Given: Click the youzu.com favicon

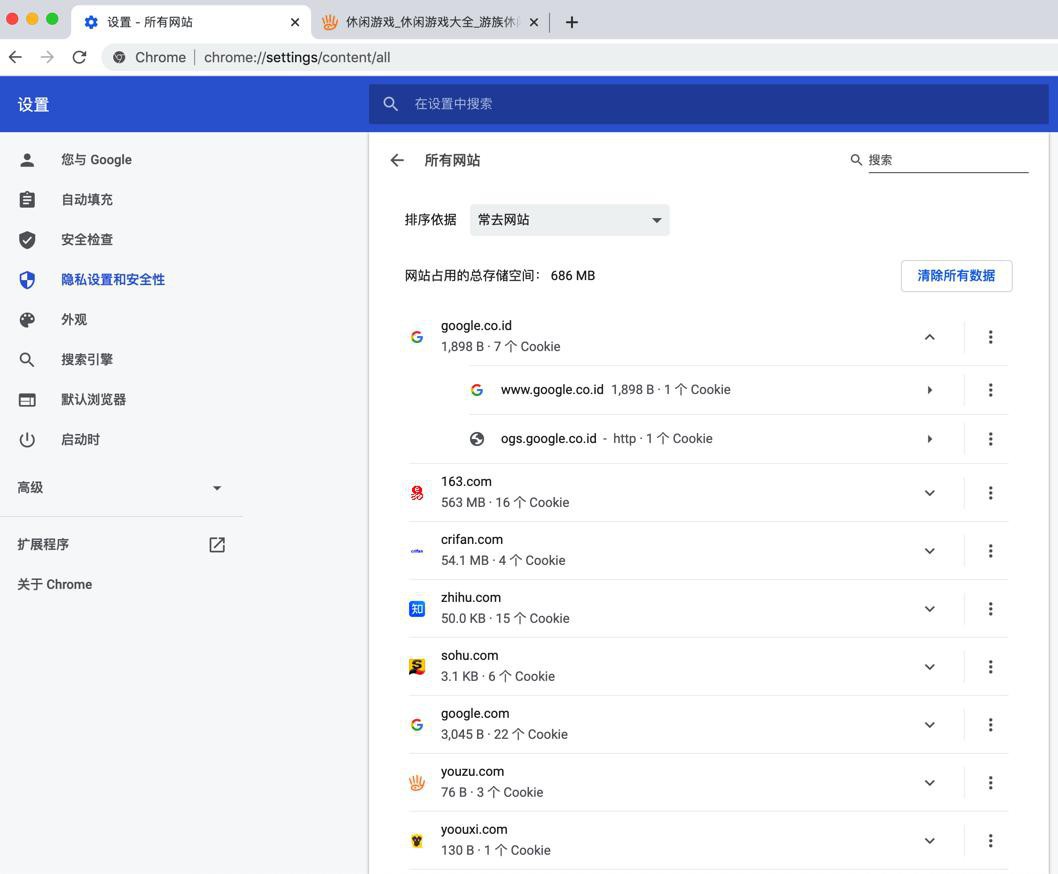Looking at the screenshot, I should coord(417,783).
